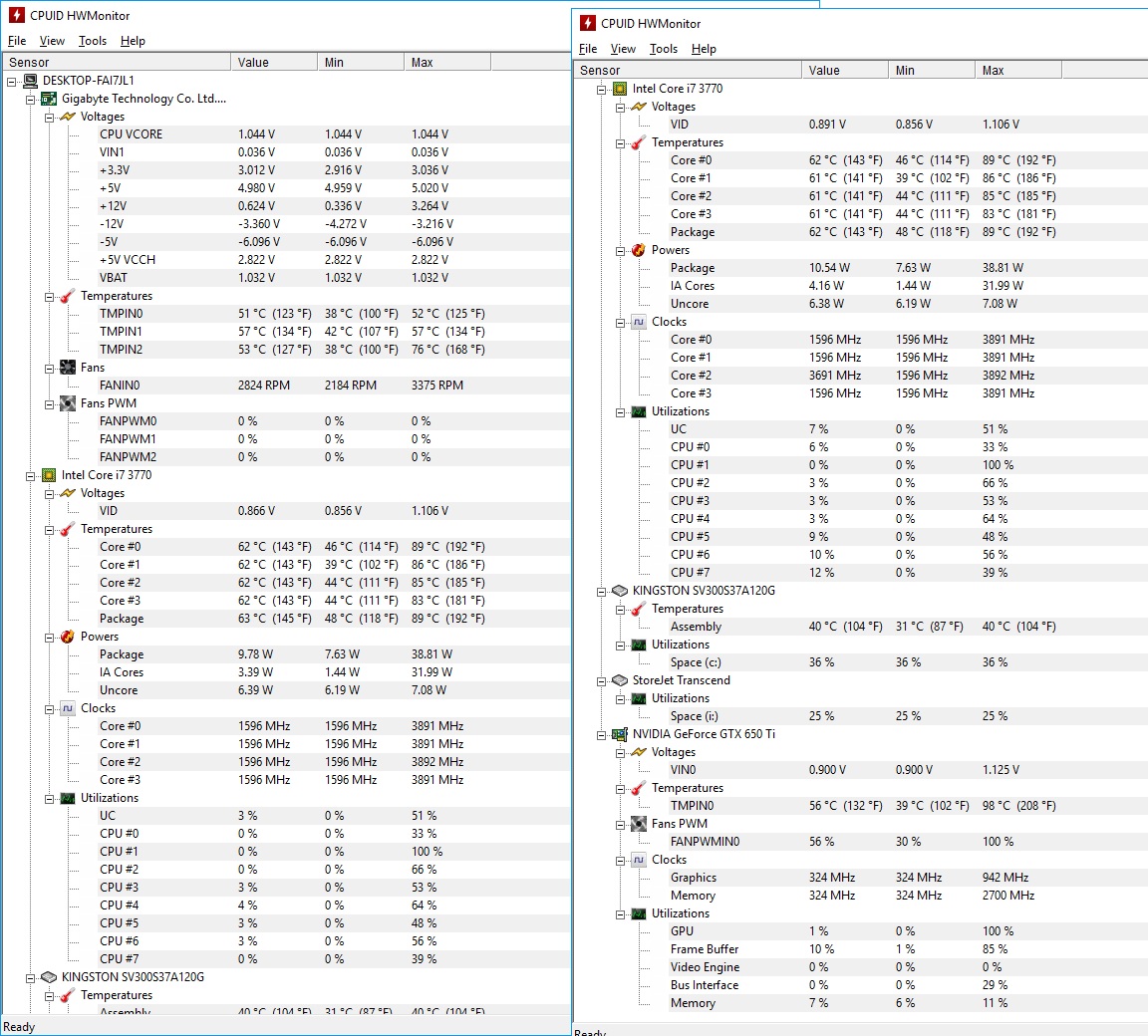Click the Voltages icon under Gigabyte in left window
This screenshot has height=1036, width=1148.
point(68,117)
